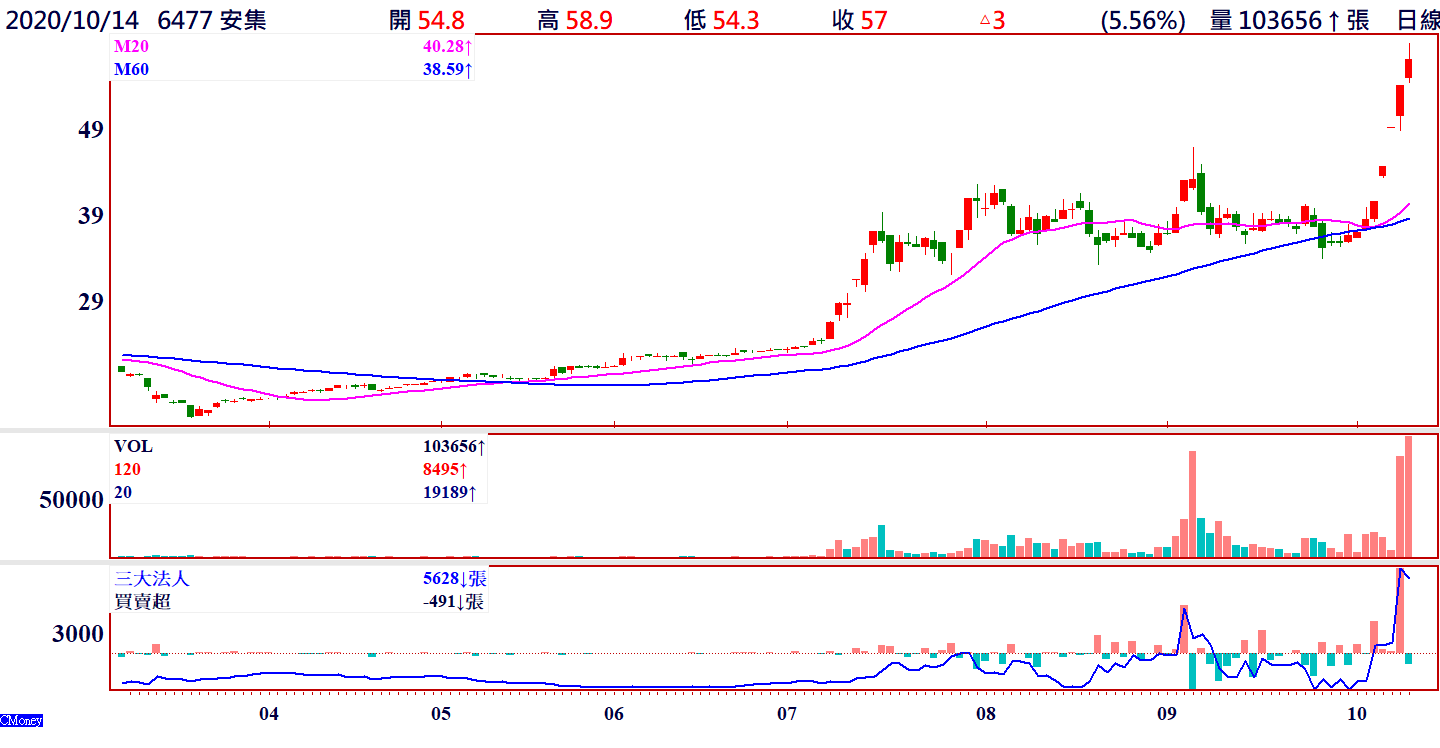The width and height of the screenshot is (1440, 748).
Task: Click the CMoney logo in bottom corner
Action: 21,720
